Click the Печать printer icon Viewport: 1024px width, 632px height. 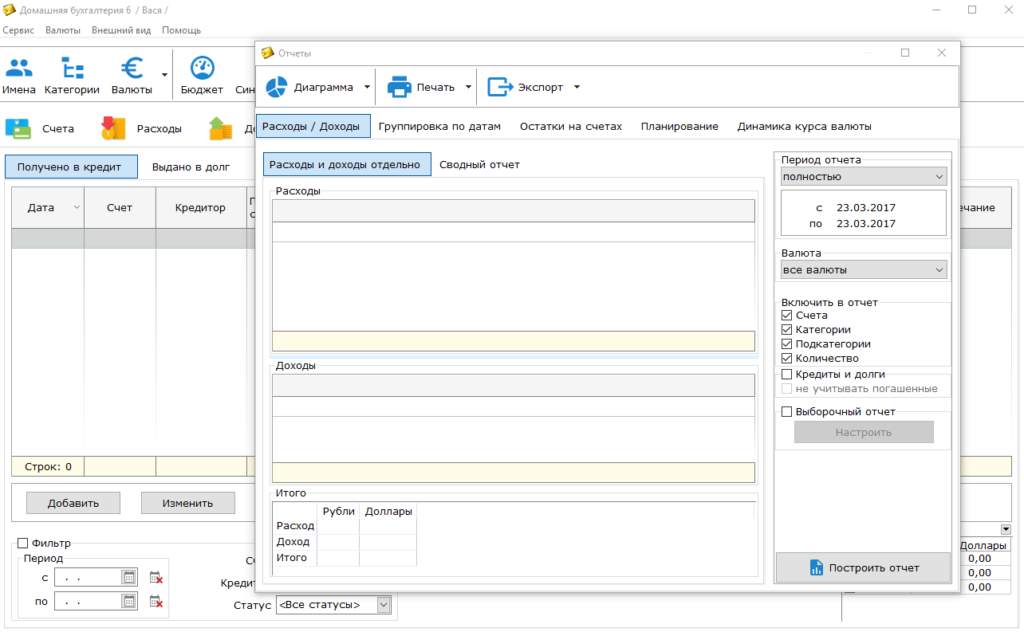(400, 87)
